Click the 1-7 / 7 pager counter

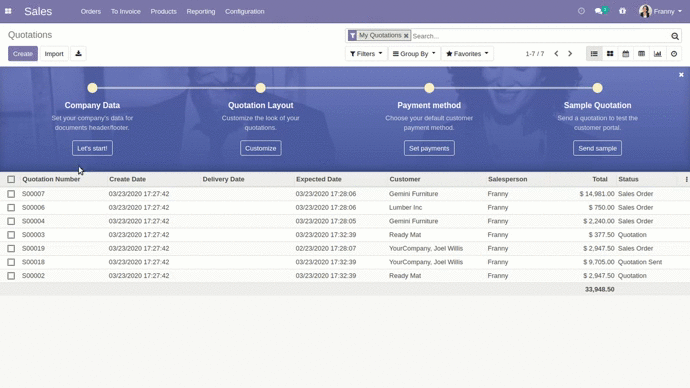(x=535, y=54)
